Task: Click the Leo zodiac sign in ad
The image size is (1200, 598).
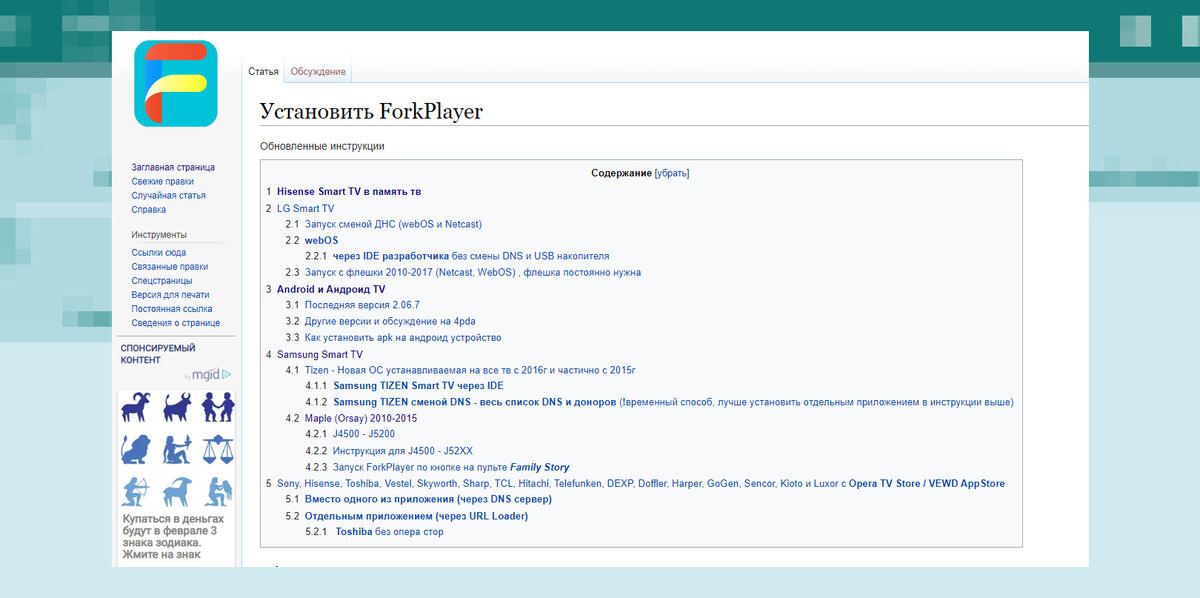Action: point(136,449)
